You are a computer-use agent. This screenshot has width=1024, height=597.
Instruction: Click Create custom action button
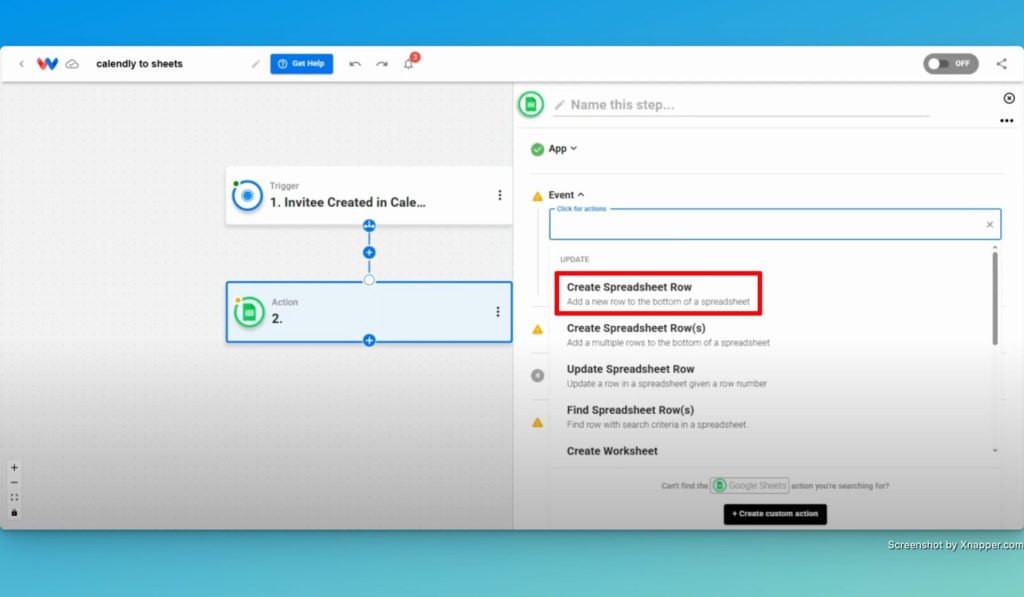point(775,513)
